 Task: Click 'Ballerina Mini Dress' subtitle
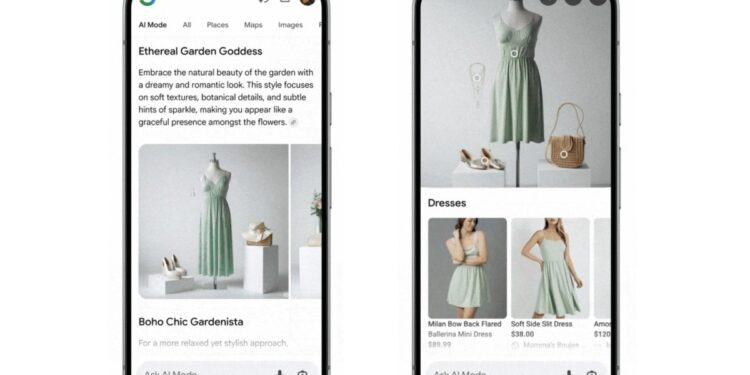click(x=460, y=334)
